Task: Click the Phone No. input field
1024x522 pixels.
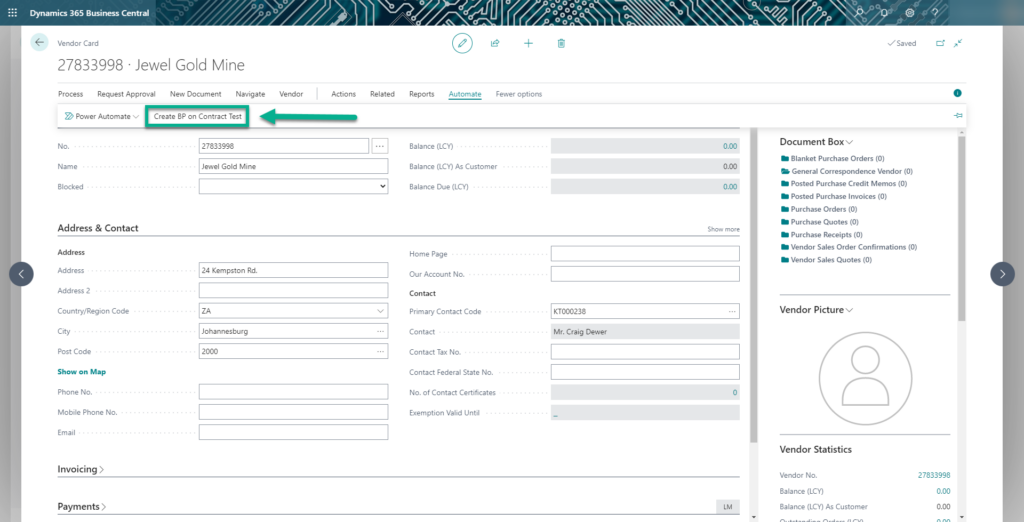Action: click(293, 392)
